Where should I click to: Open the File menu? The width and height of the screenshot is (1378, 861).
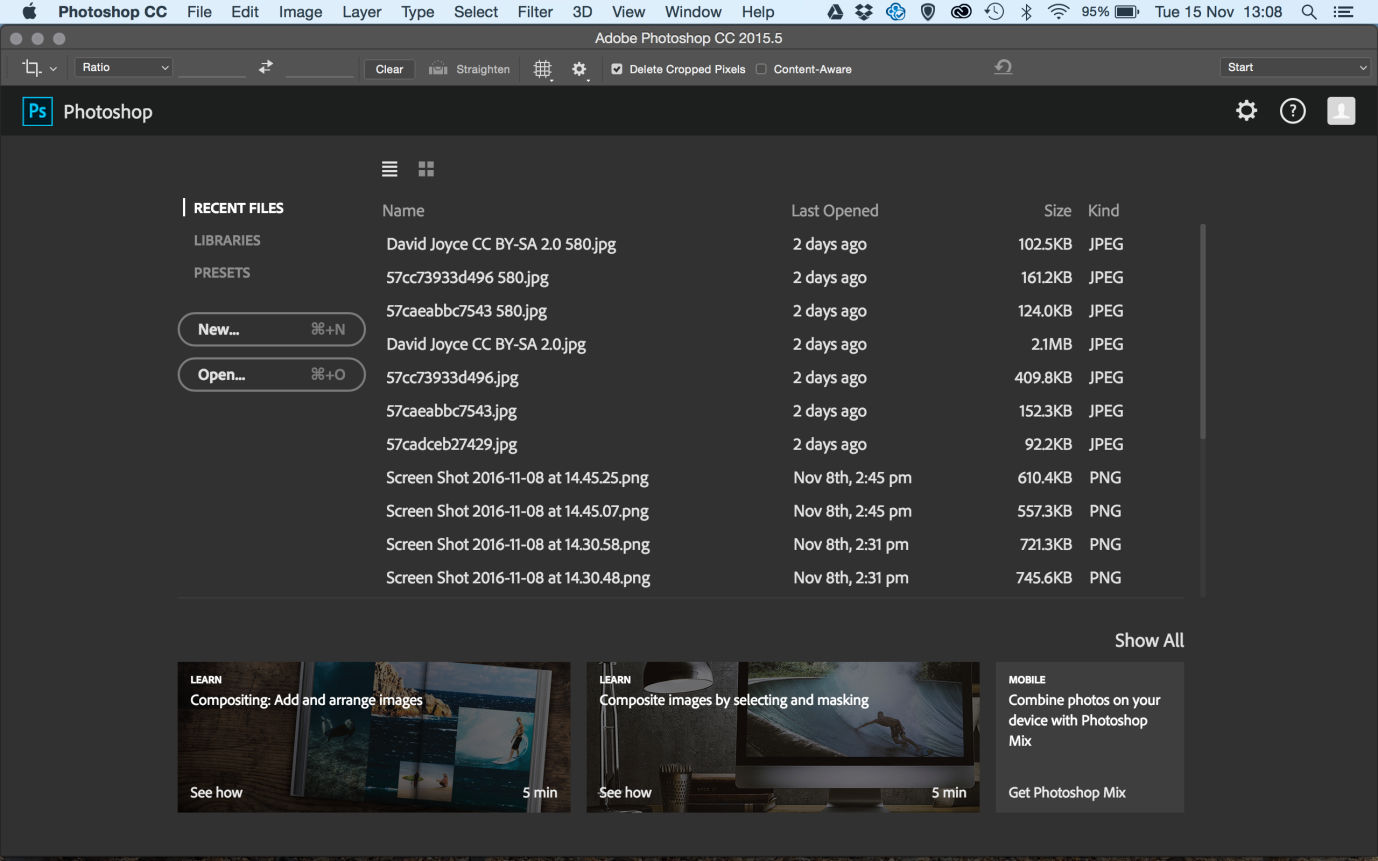click(x=199, y=12)
